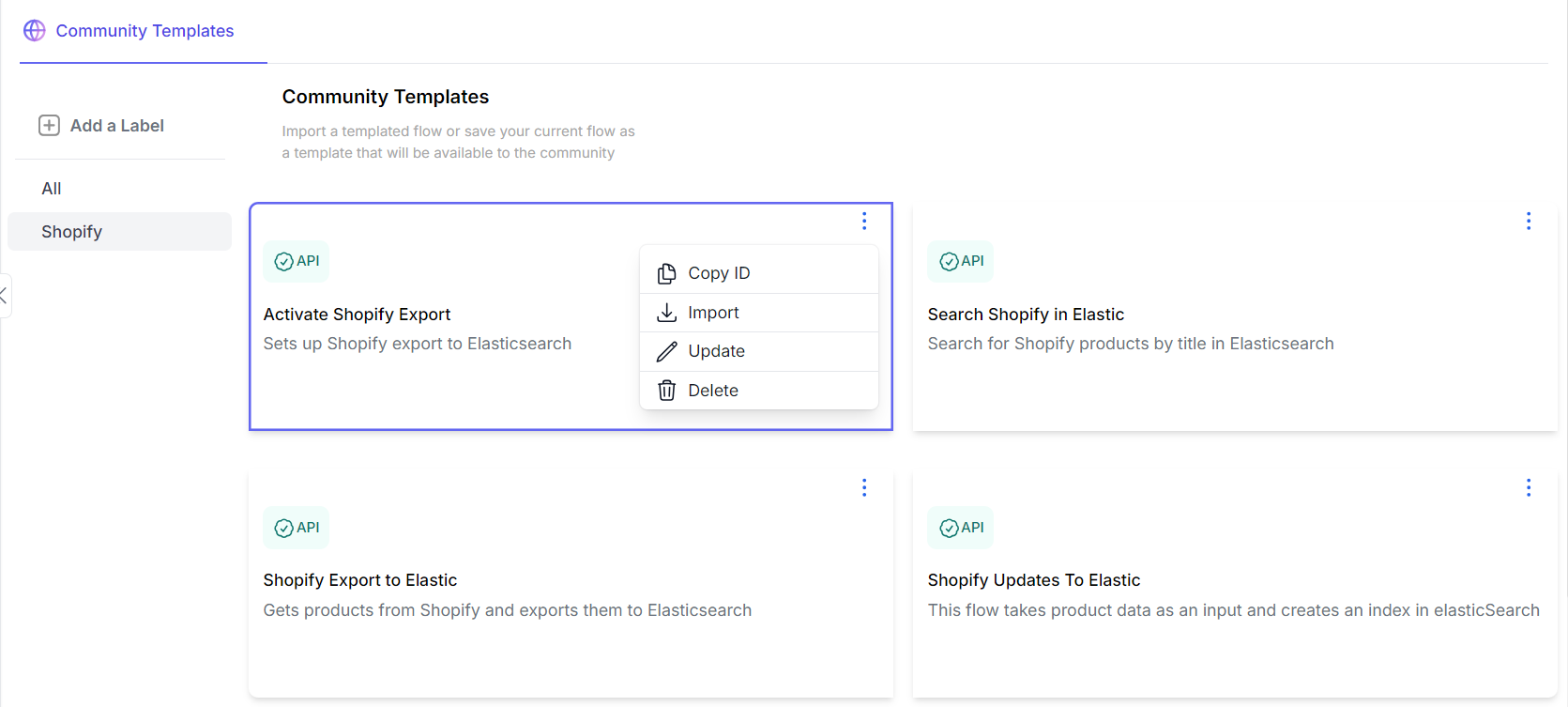This screenshot has height=707, width=1568.
Task: Click API badge on Search Shopify in Elastic card
Action: (961, 261)
